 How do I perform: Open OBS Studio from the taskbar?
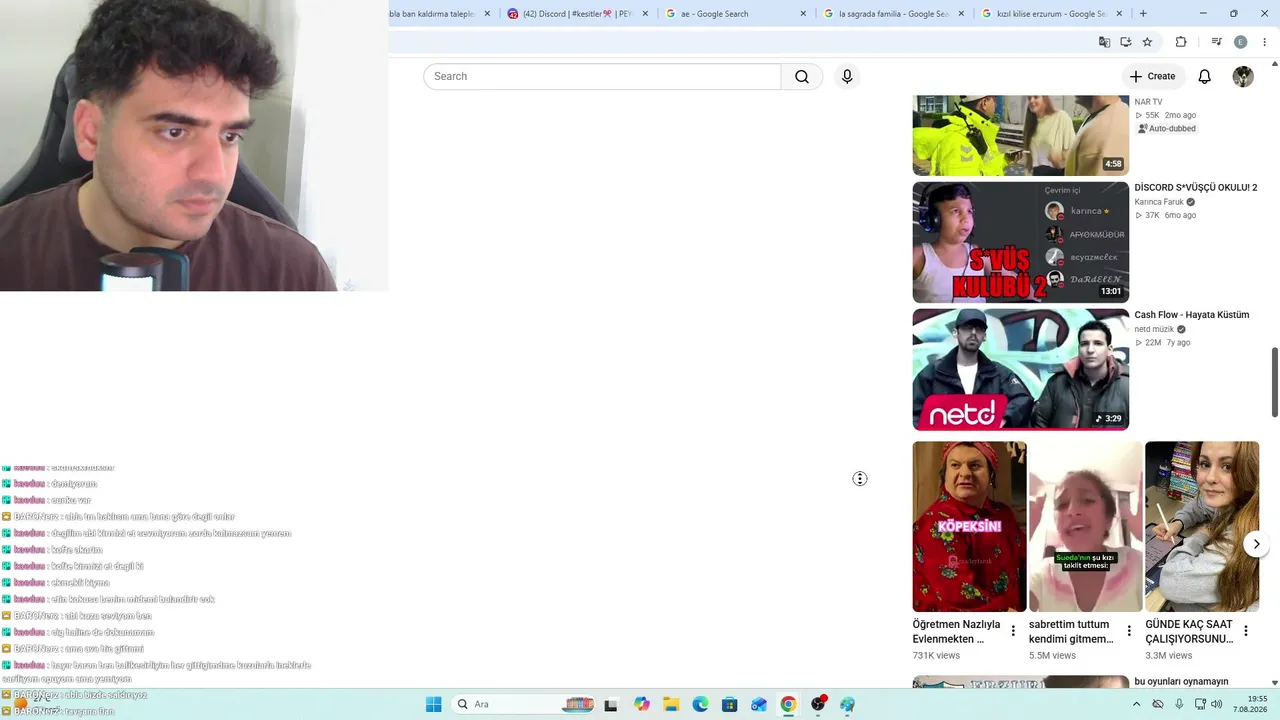click(818, 704)
